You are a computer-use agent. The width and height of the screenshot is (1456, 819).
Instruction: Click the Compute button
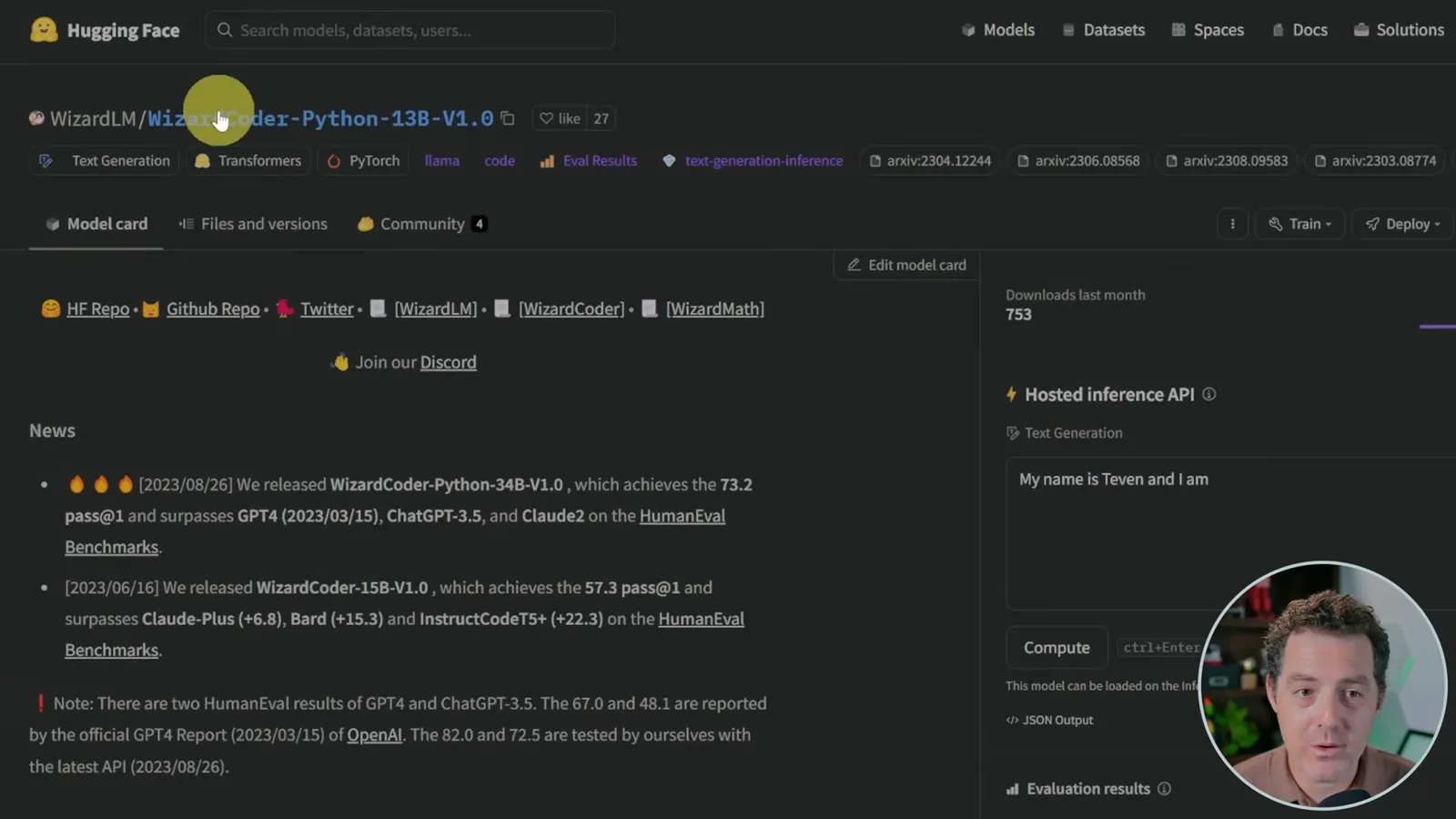pos(1057,648)
